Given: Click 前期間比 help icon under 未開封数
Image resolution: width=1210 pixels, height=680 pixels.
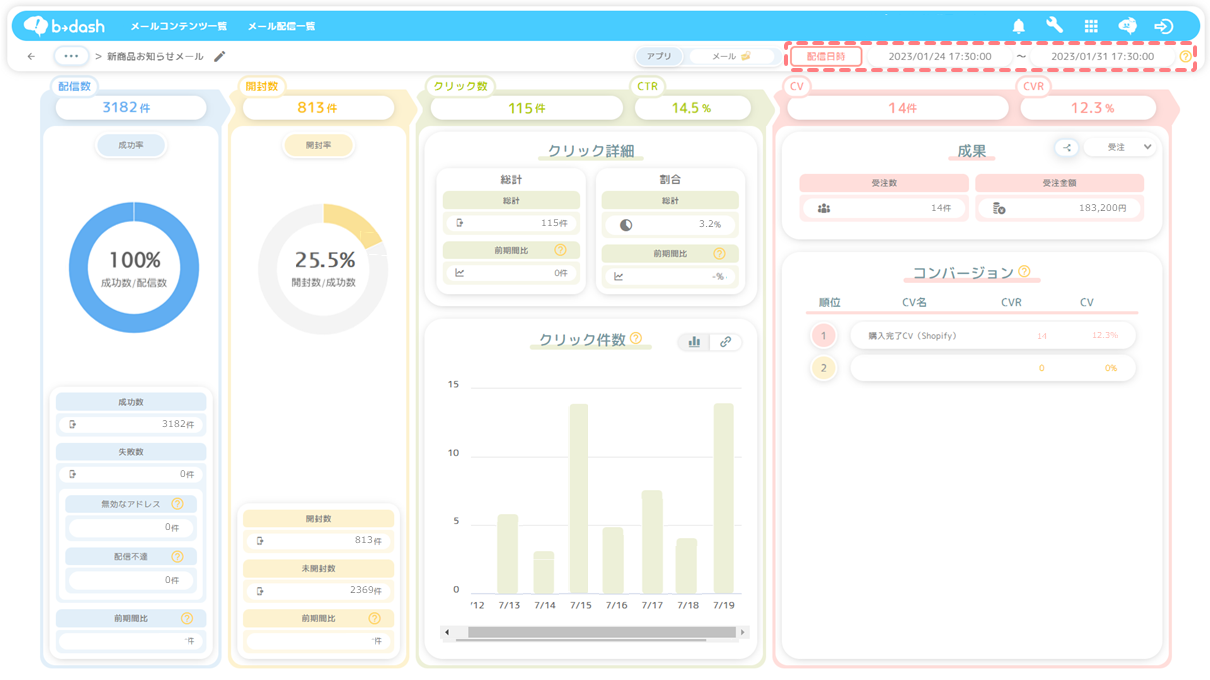Looking at the screenshot, I should tap(374, 619).
